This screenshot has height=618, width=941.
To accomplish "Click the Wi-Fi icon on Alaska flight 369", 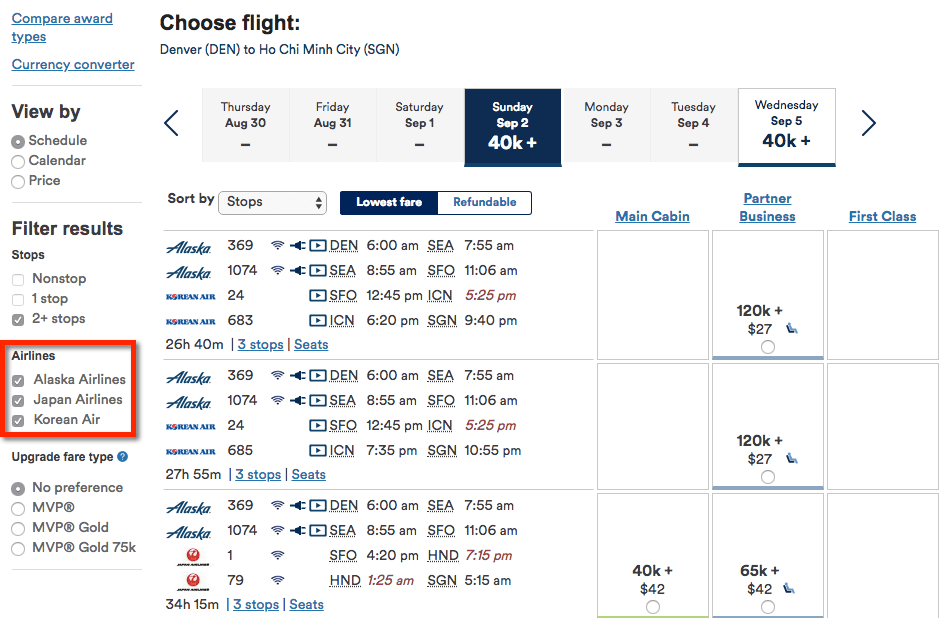I will tap(276, 245).
